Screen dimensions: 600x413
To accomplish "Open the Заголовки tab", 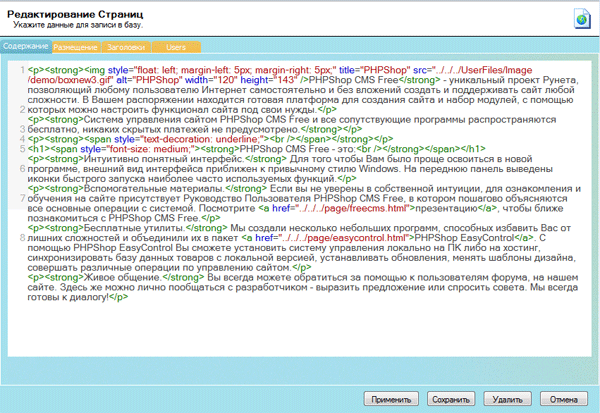I will (x=126, y=47).
